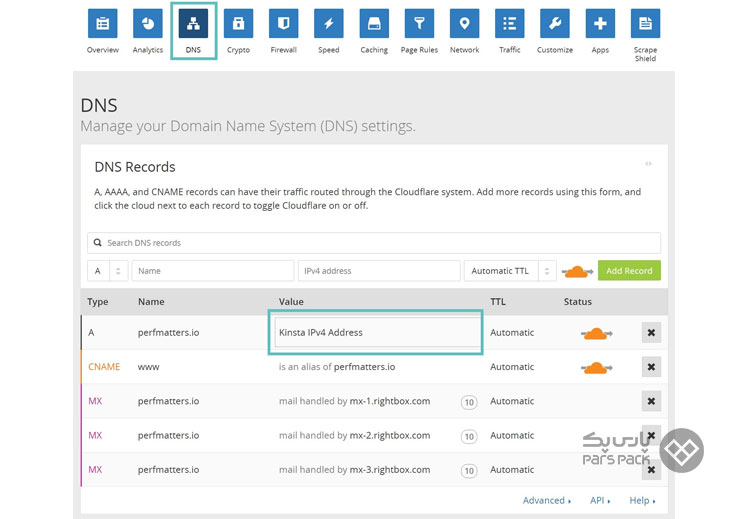Click priority badge 10 for mx-1.rightbox.com
The width and height of the screenshot is (750, 519).
(469, 402)
